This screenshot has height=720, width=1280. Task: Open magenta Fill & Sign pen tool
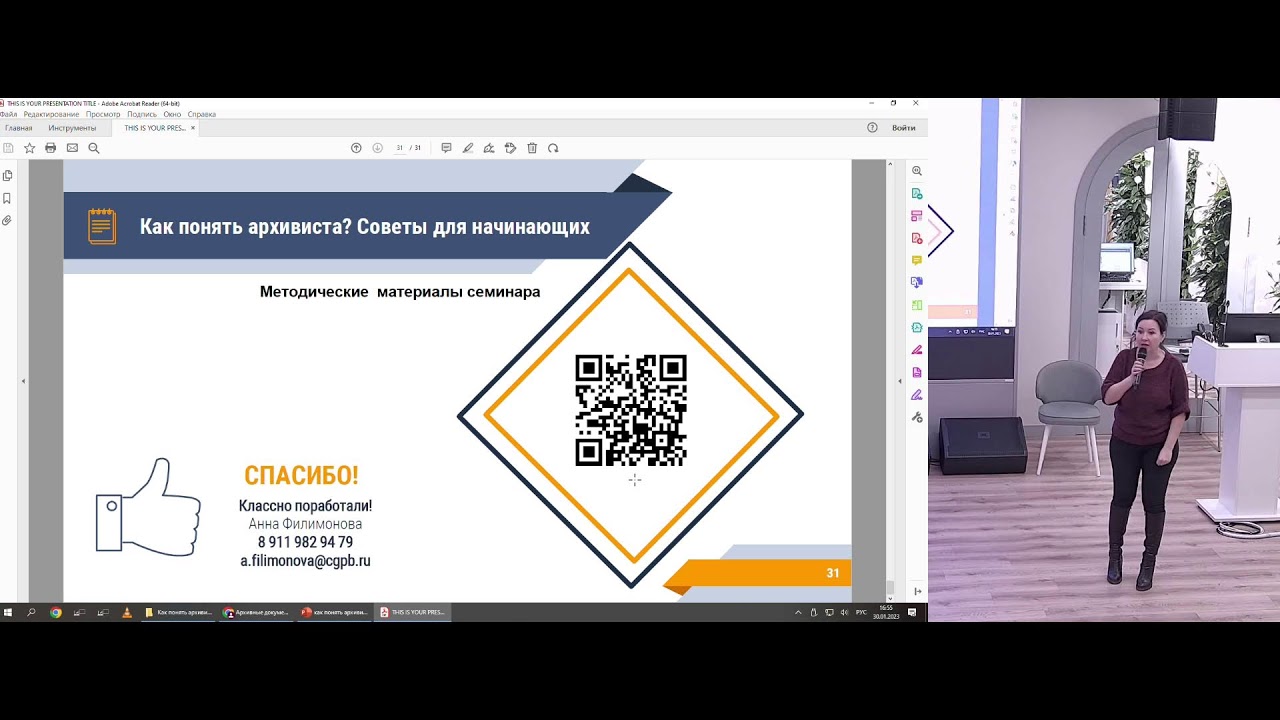917,350
